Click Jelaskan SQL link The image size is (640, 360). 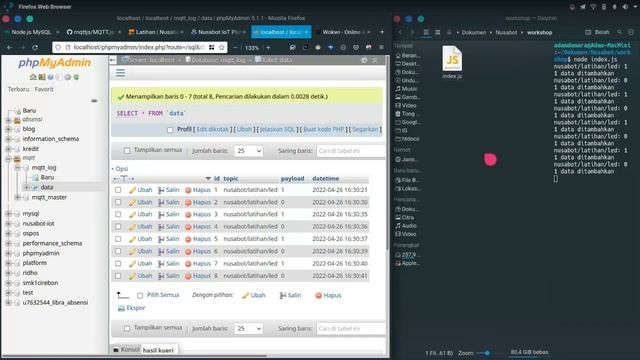277,129
